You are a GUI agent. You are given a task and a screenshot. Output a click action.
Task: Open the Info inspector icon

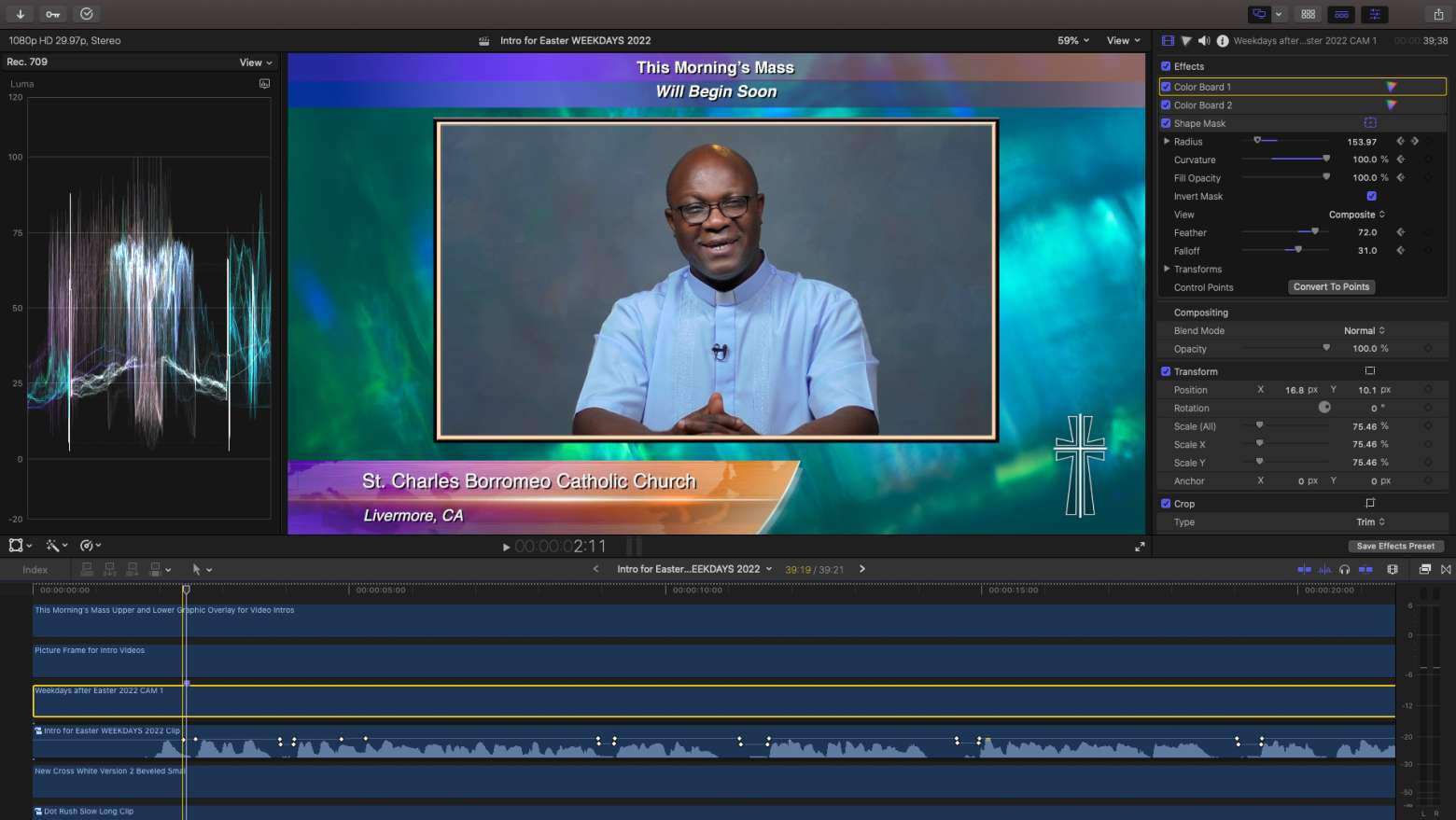point(1223,41)
